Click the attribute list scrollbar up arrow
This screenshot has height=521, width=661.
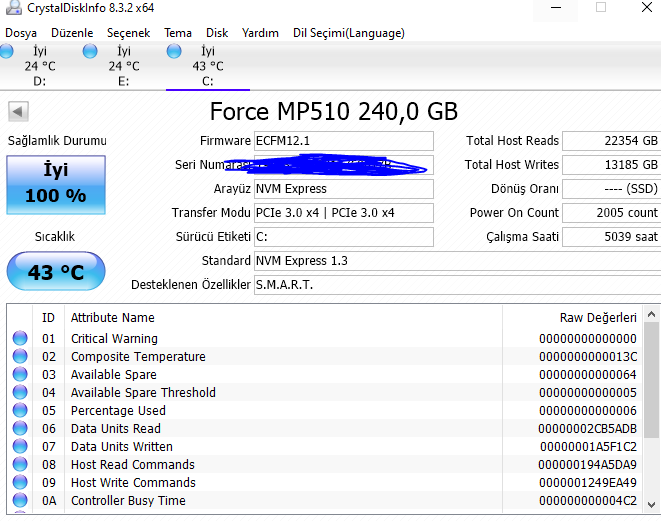tap(651, 314)
